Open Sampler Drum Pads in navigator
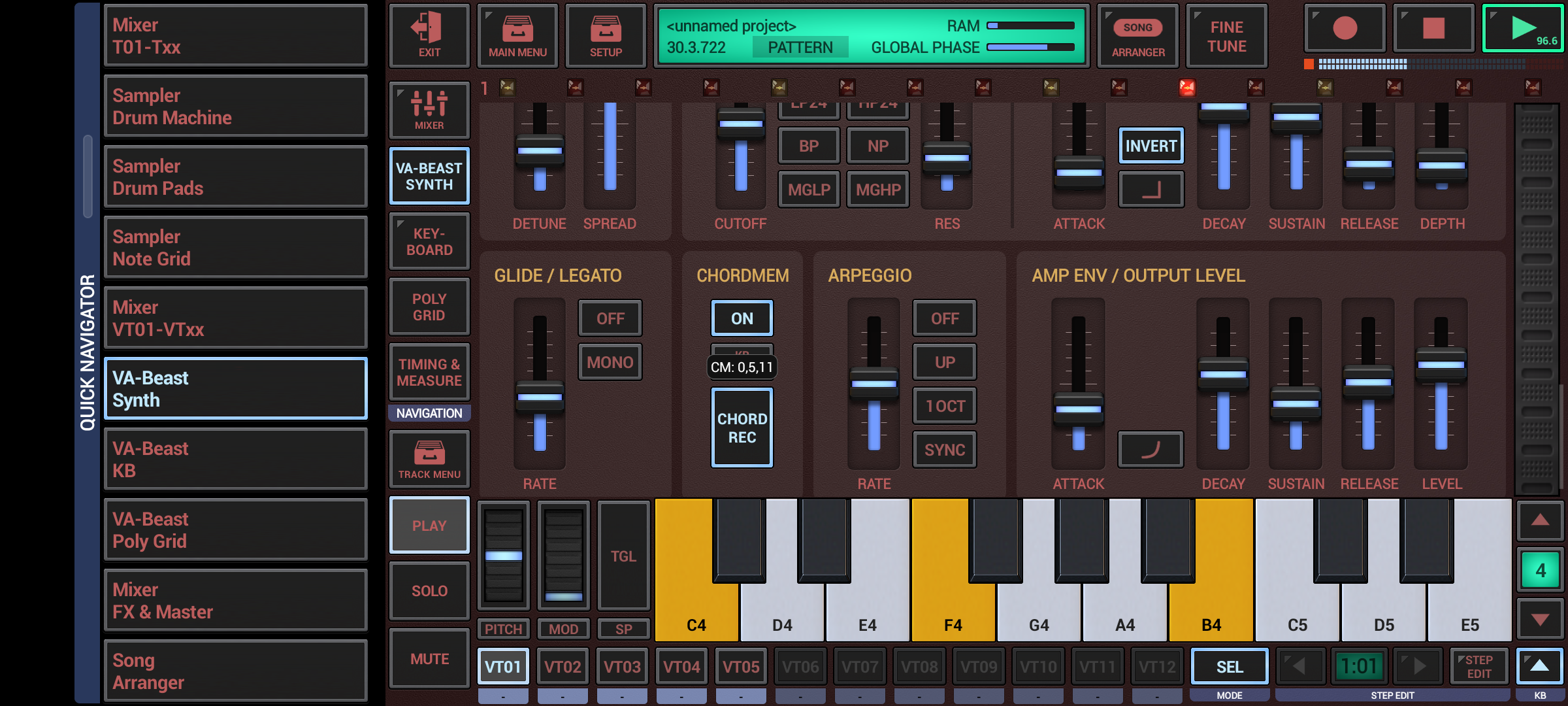 236,177
